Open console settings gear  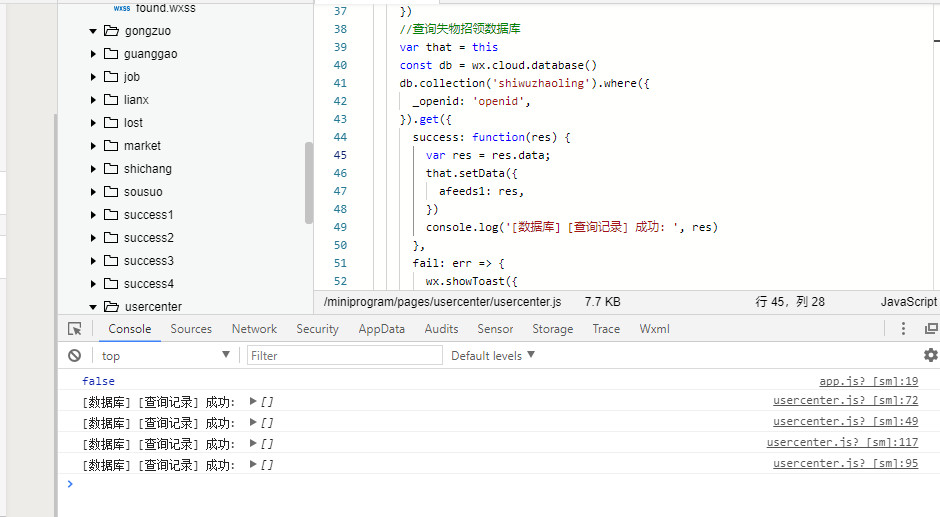pyautogui.click(x=930, y=355)
